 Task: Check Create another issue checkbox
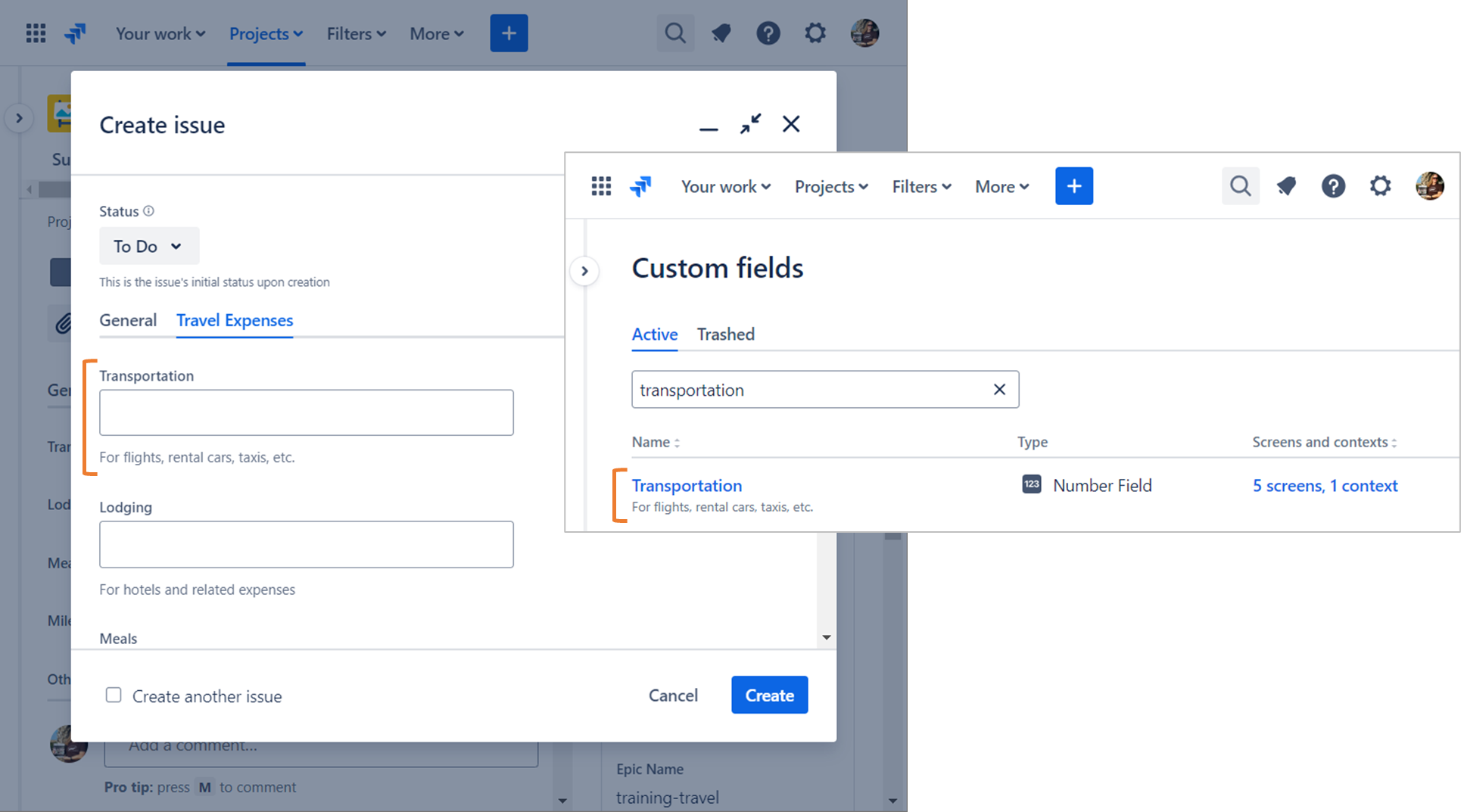coord(114,695)
